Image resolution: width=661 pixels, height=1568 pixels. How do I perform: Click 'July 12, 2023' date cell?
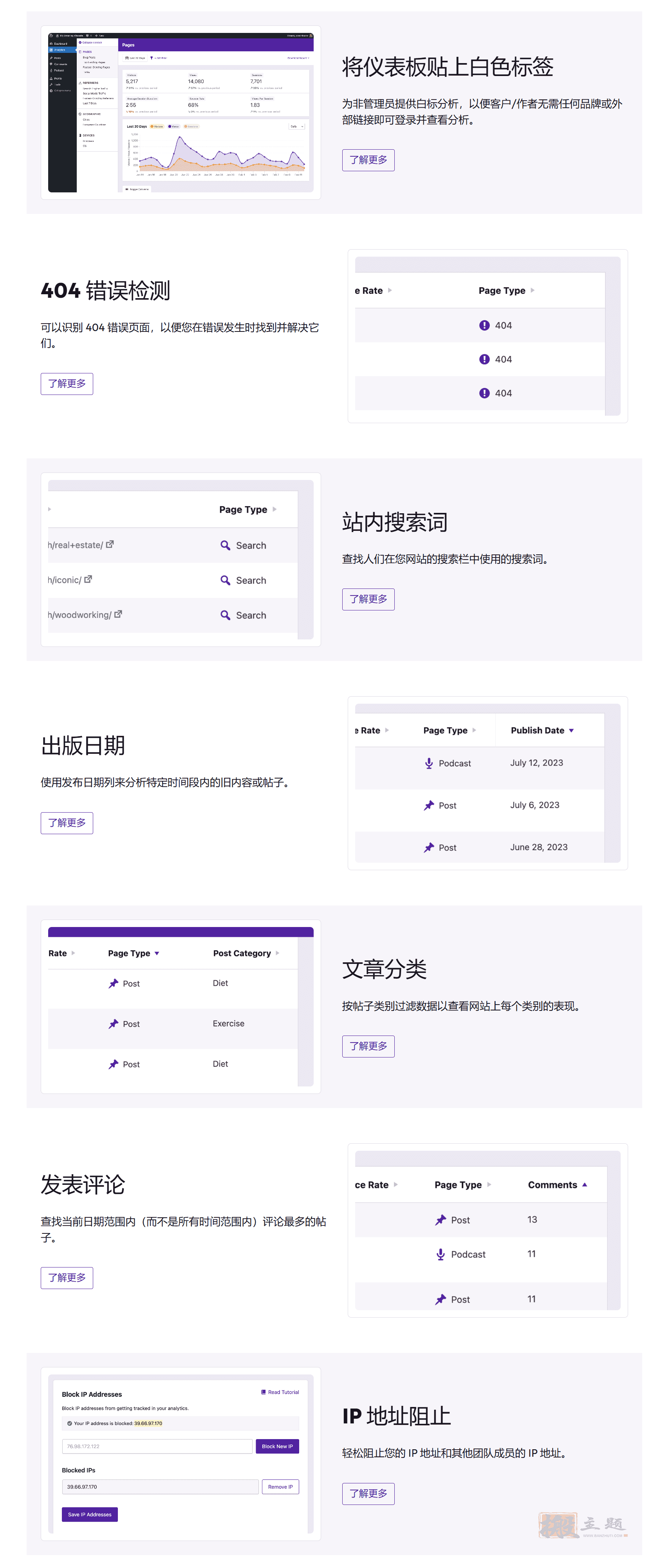pos(536,763)
